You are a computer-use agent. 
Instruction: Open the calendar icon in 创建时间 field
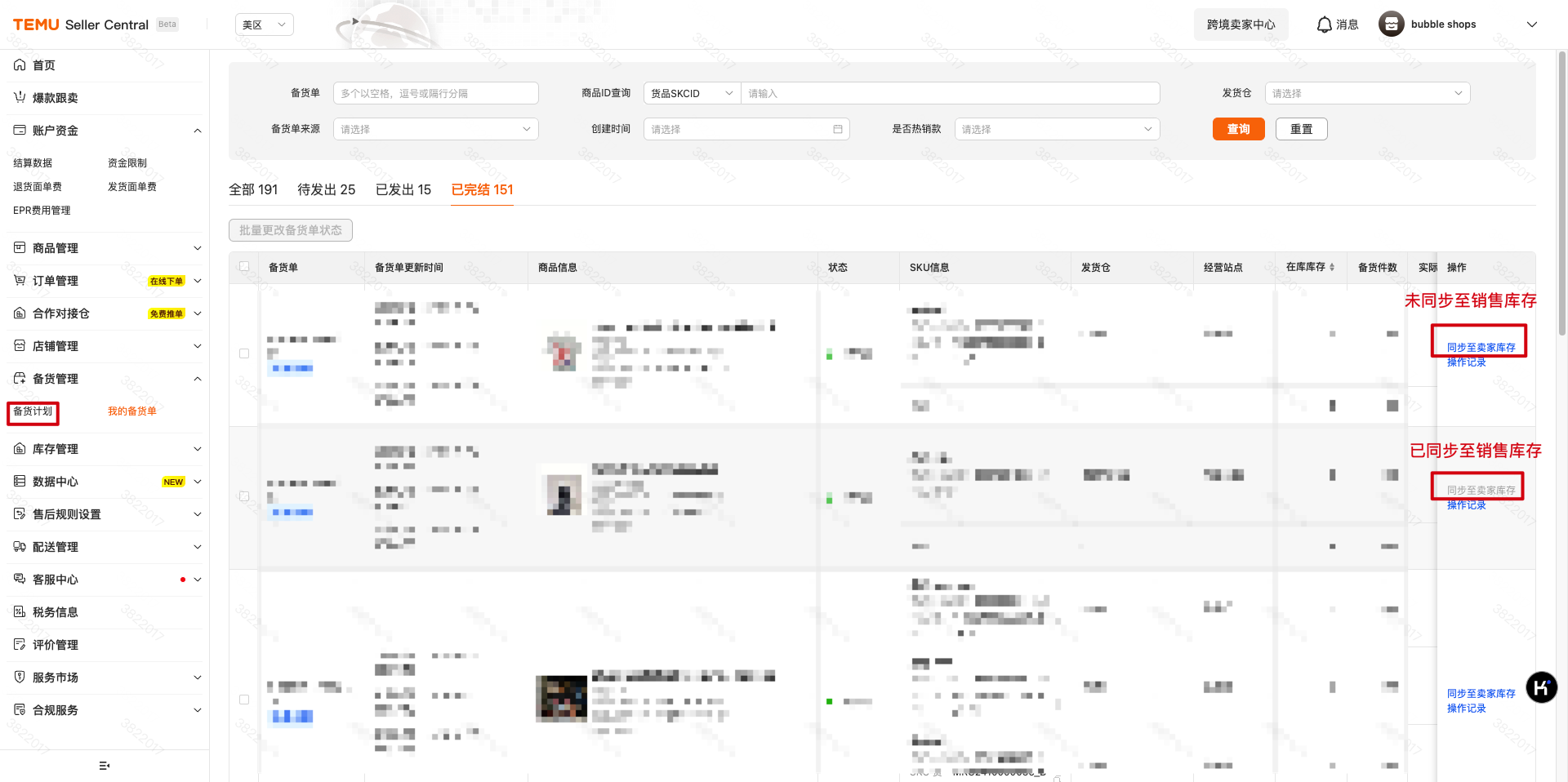(837, 129)
